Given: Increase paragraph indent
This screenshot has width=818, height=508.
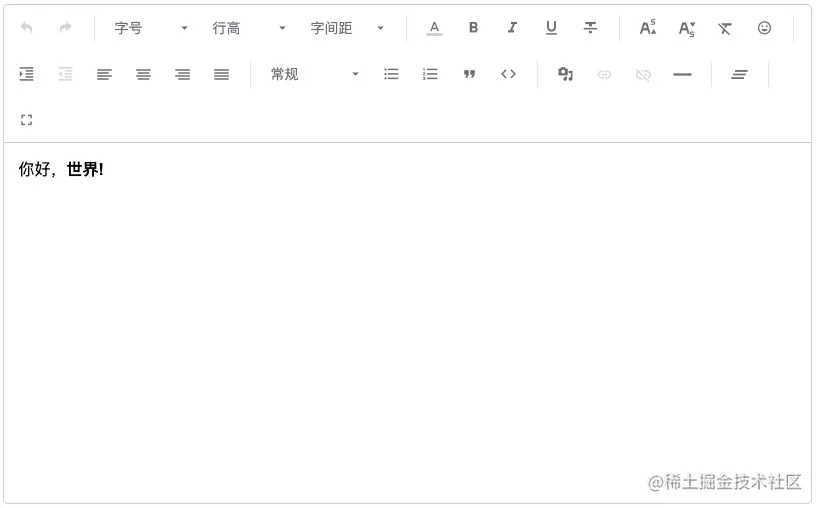Looking at the screenshot, I should 27,74.
